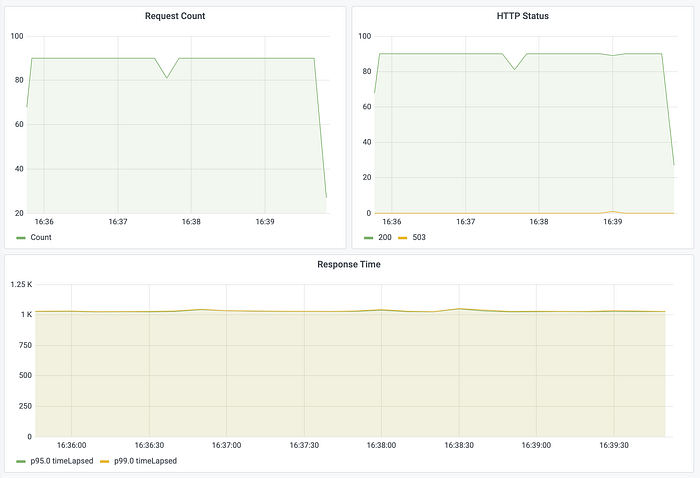
Task: Click the 16:37:00 tick in Response Time chart
Action: click(x=226, y=445)
